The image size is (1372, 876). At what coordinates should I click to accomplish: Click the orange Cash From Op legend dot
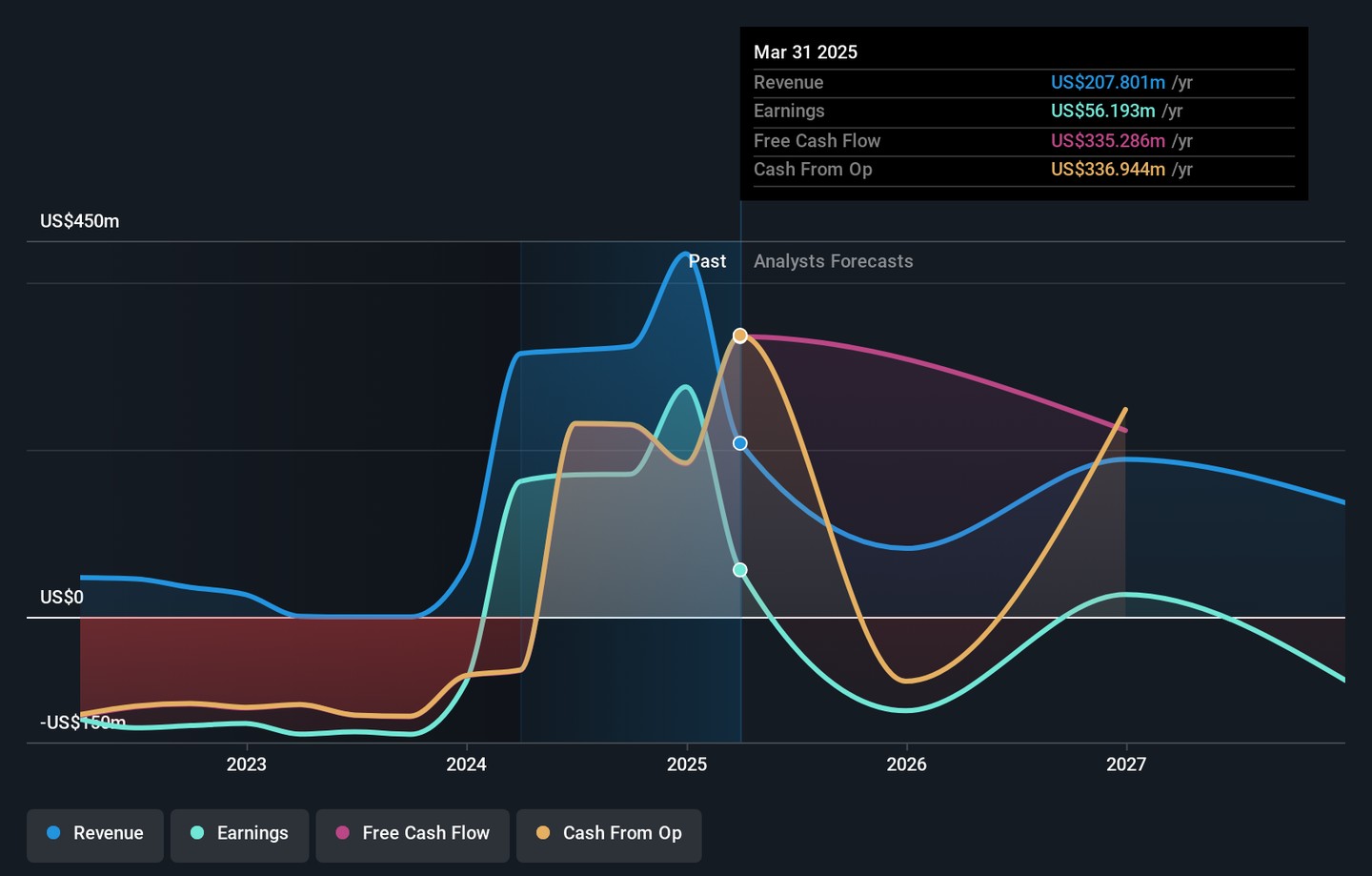543,833
